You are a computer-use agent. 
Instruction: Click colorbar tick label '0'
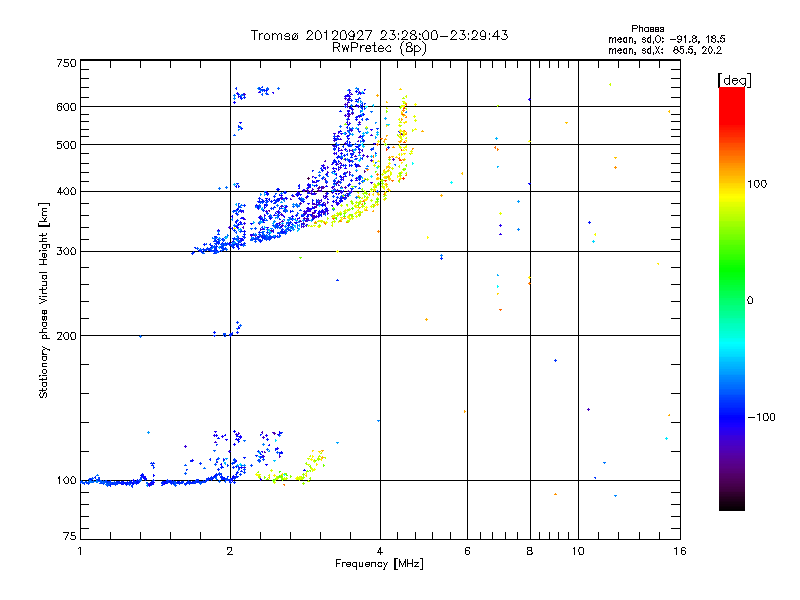click(750, 301)
